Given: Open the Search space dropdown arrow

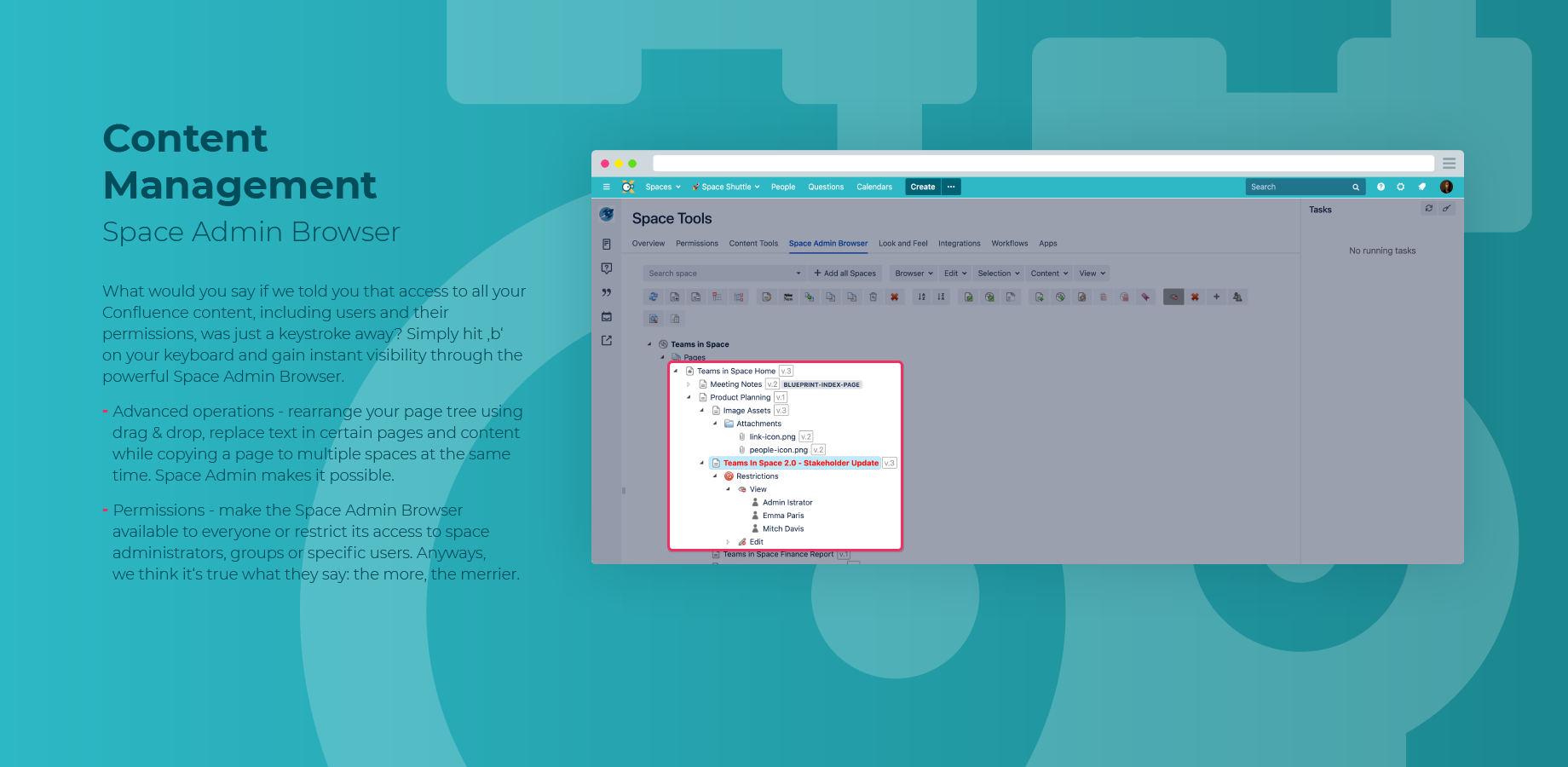Looking at the screenshot, I should pyautogui.click(x=798, y=274).
